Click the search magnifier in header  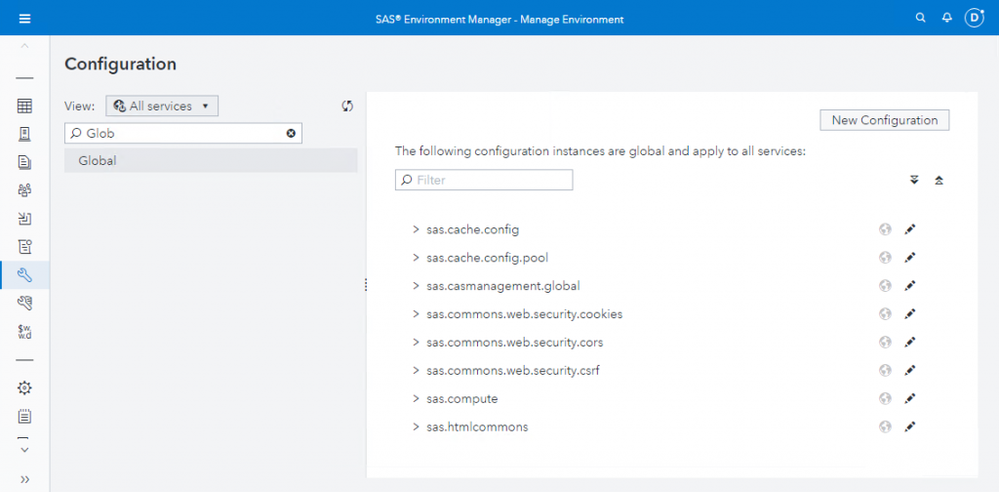pyautogui.click(x=921, y=18)
